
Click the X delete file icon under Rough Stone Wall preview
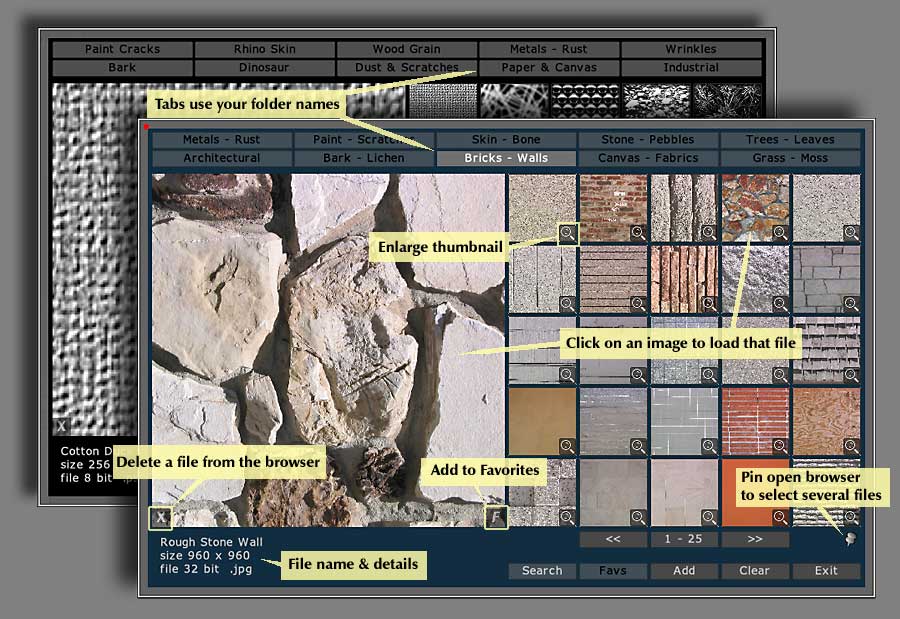tap(161, 517)
